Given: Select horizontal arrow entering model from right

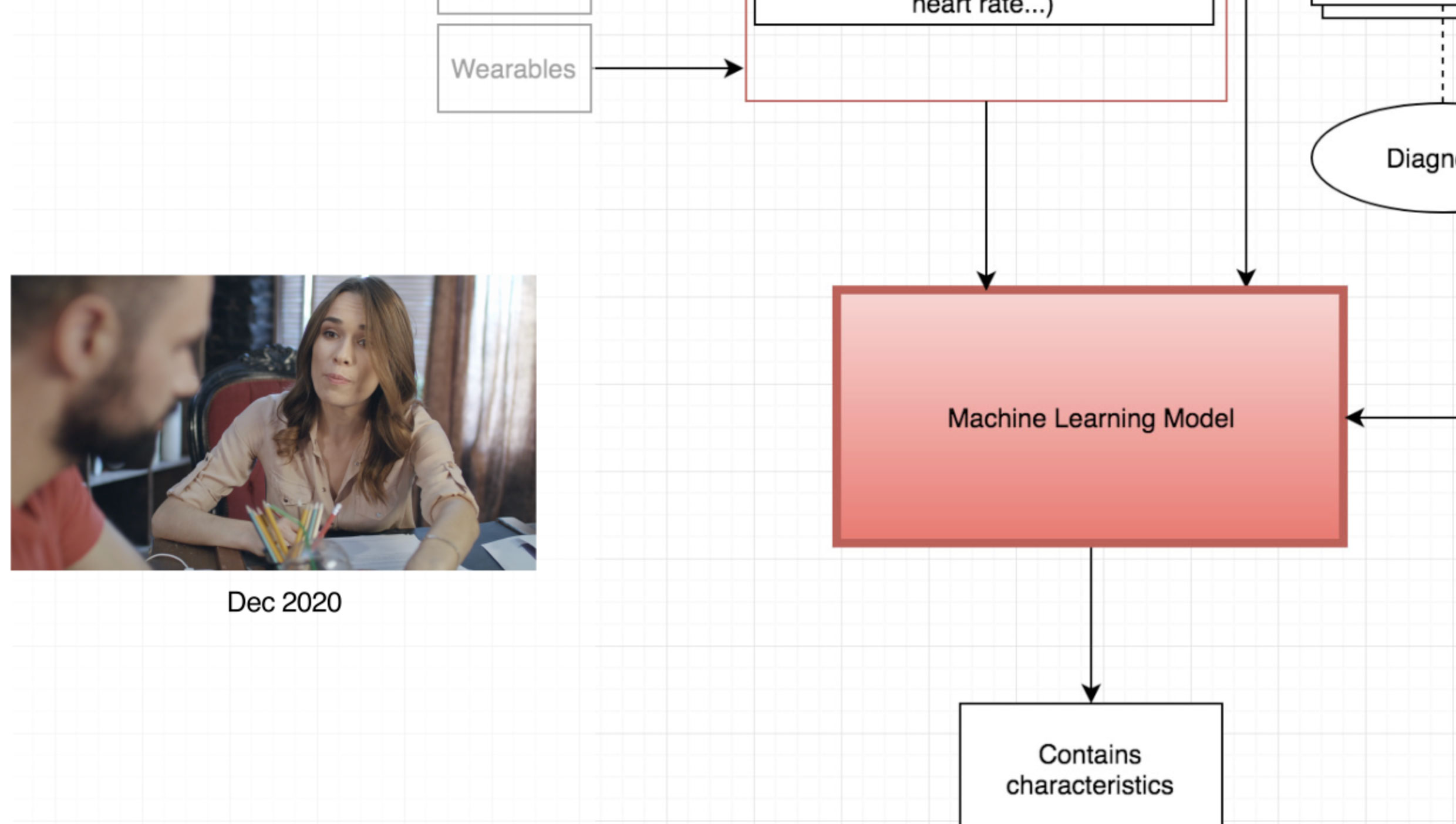Looking at the screenshot, I should coord(1409,418).
